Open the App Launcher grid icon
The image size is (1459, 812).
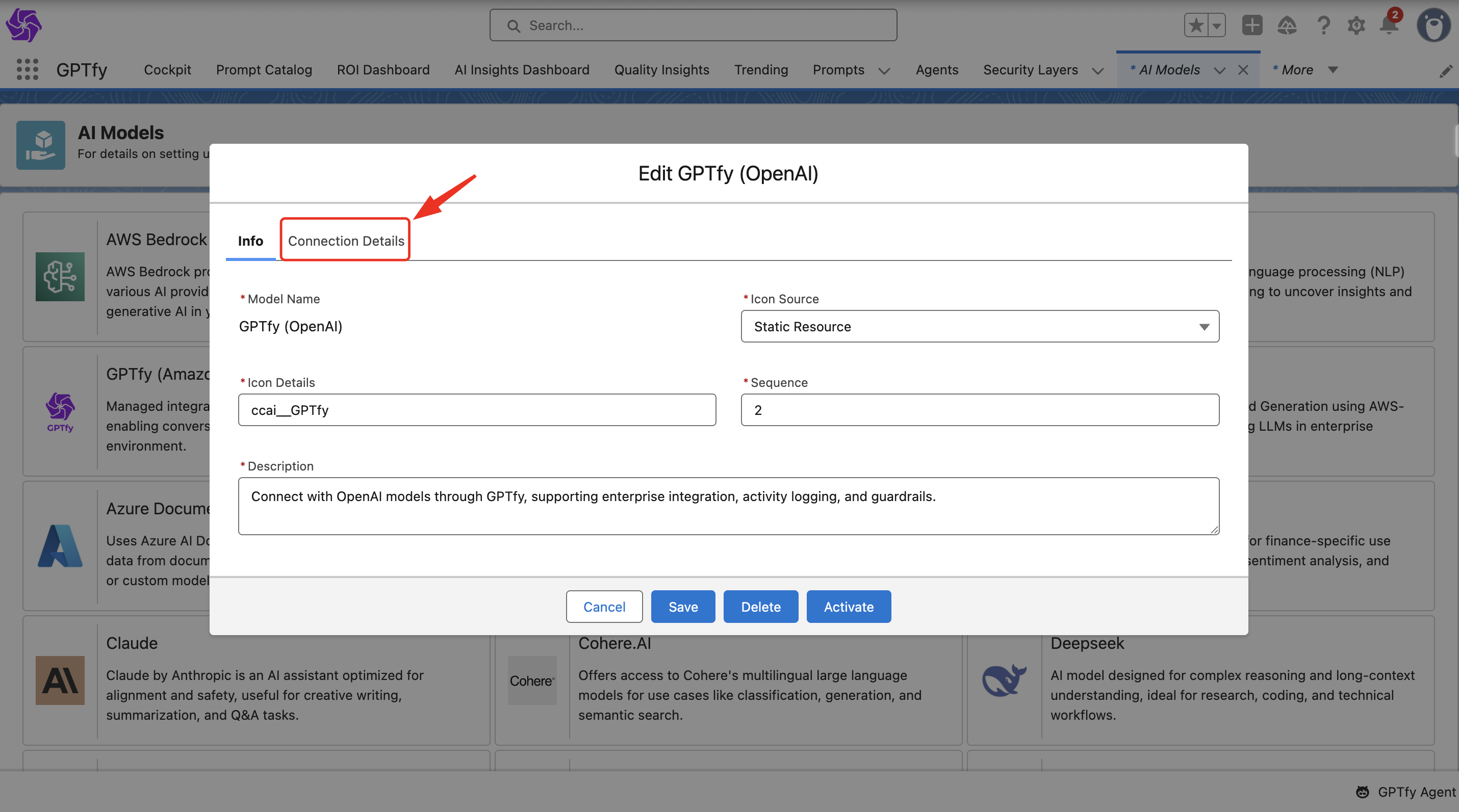27,70
